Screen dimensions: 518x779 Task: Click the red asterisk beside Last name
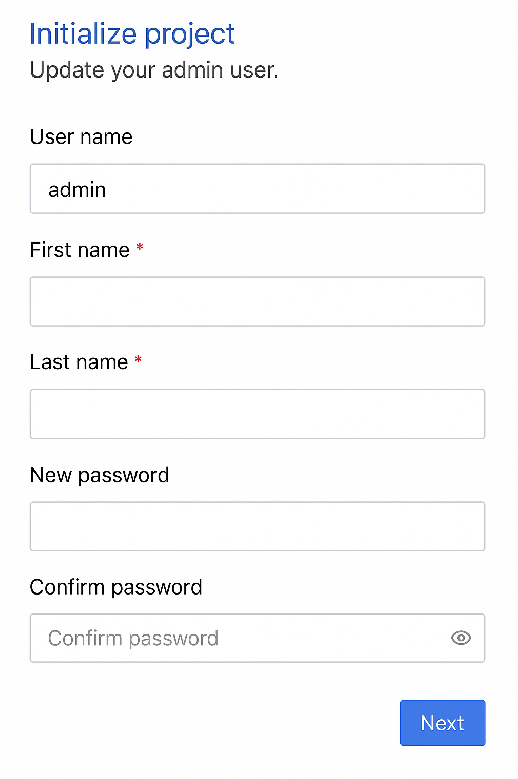click(139, 359)
